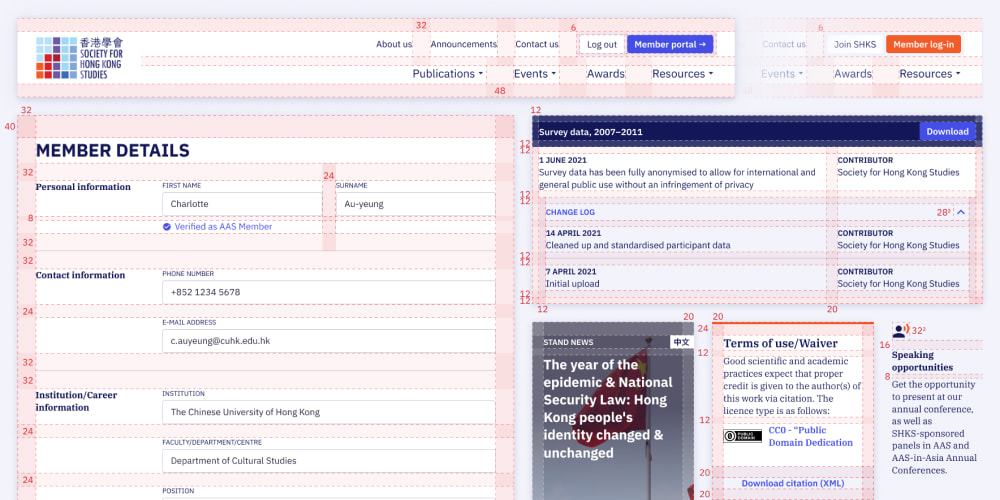The height and width of the screenshot is (500, 1000).
Task: Expand the Events dropdown next to Publications
Action: click(x=535, y=74)
